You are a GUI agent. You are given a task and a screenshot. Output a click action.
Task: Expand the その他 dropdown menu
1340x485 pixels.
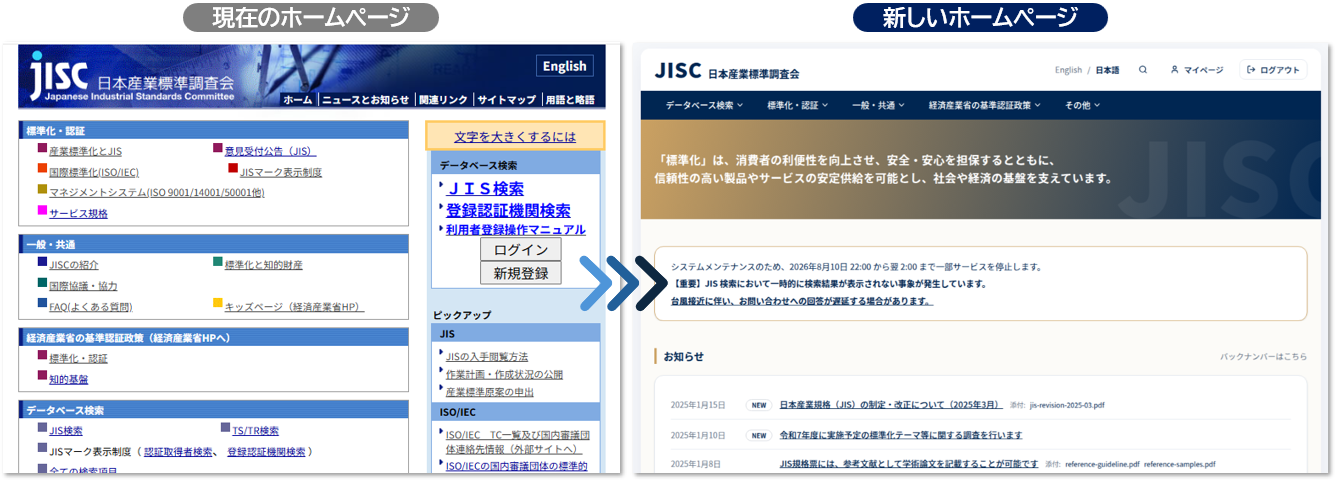[x=1083, y=105]
